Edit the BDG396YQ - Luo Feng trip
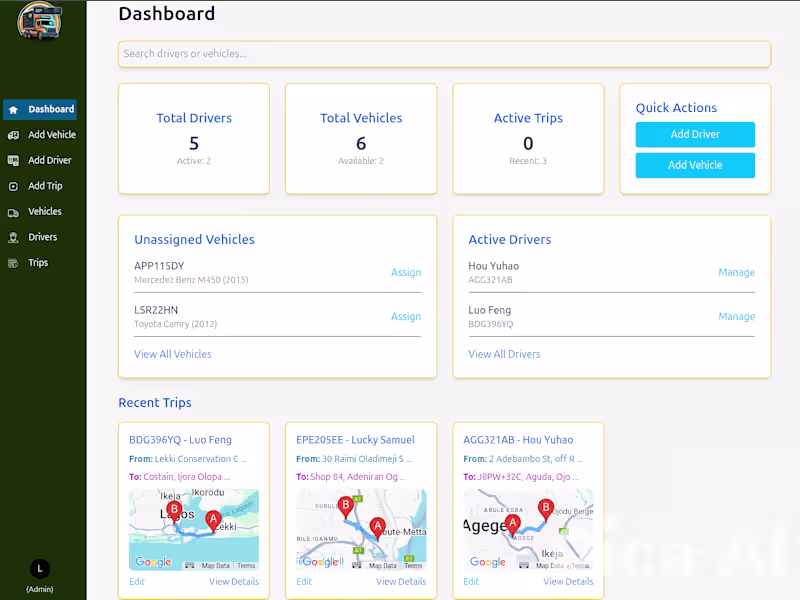 (x=137, y=582)
